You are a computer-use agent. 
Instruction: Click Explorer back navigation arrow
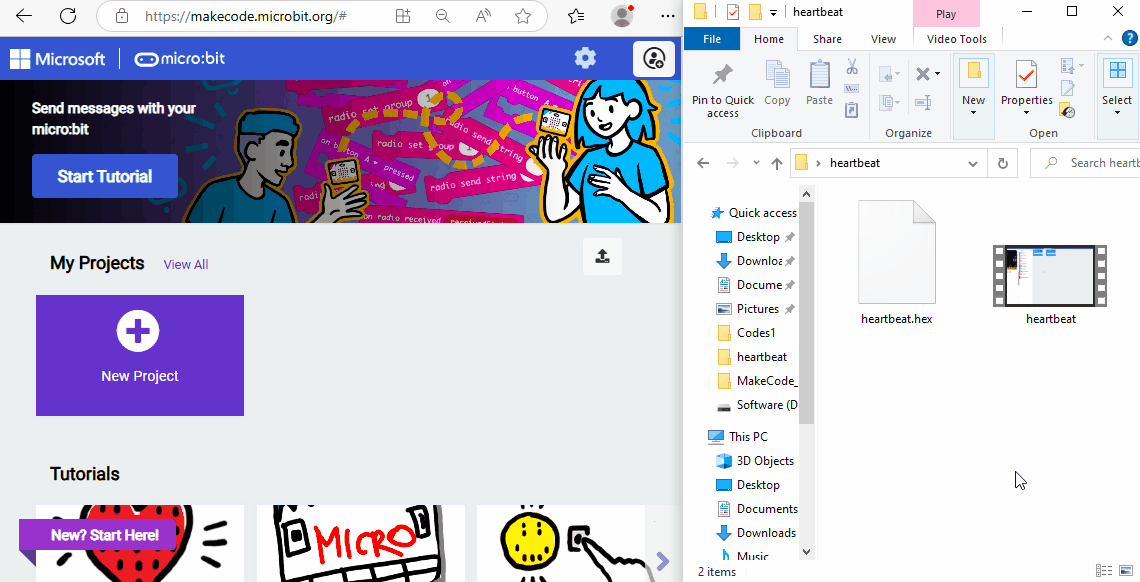tap(703, 163)
